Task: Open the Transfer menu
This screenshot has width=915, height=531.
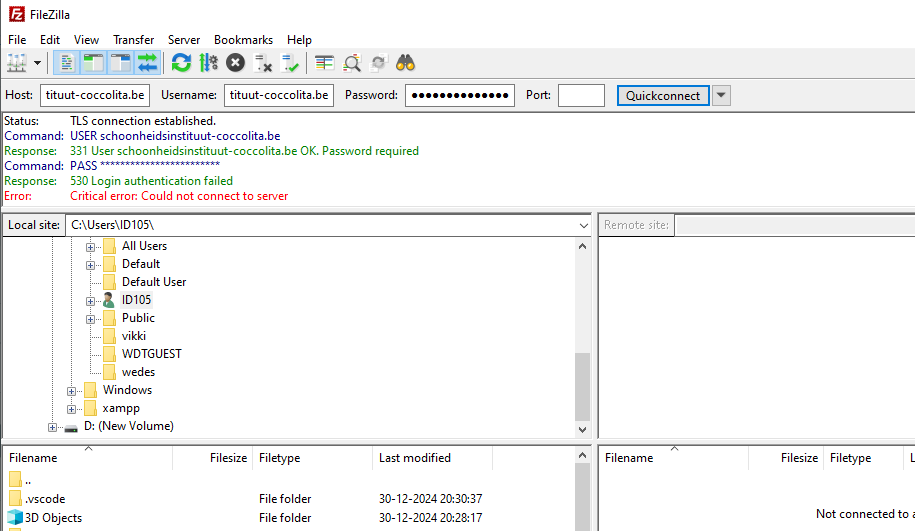Action: (x=134, y=40)
